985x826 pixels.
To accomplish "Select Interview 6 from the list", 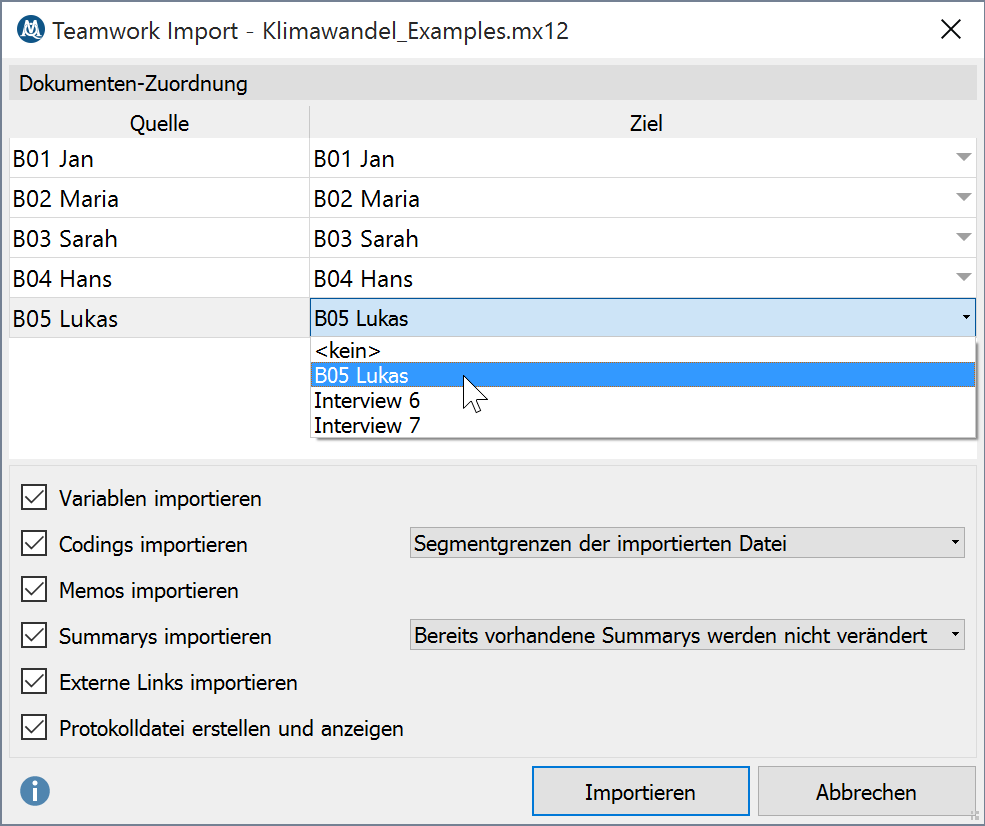I will (x=643, y=400).
